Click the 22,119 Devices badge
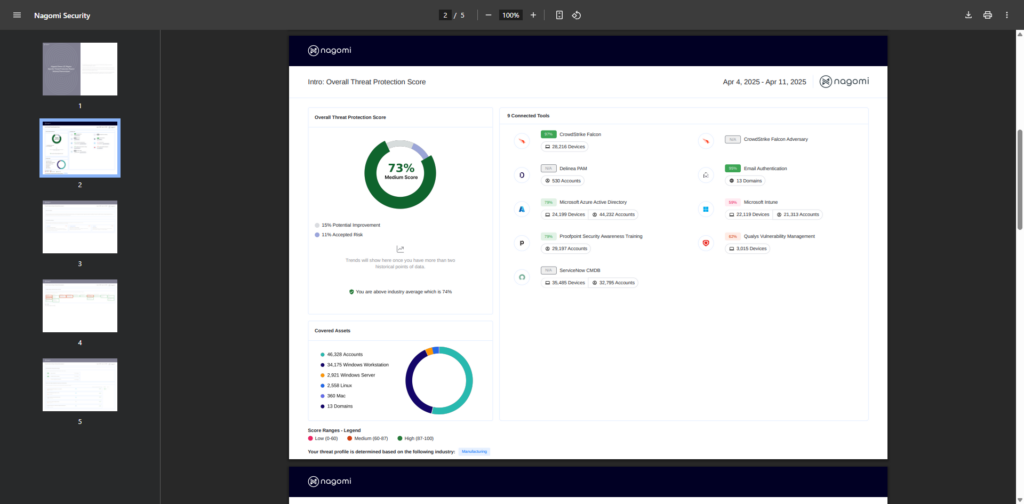 749,214
